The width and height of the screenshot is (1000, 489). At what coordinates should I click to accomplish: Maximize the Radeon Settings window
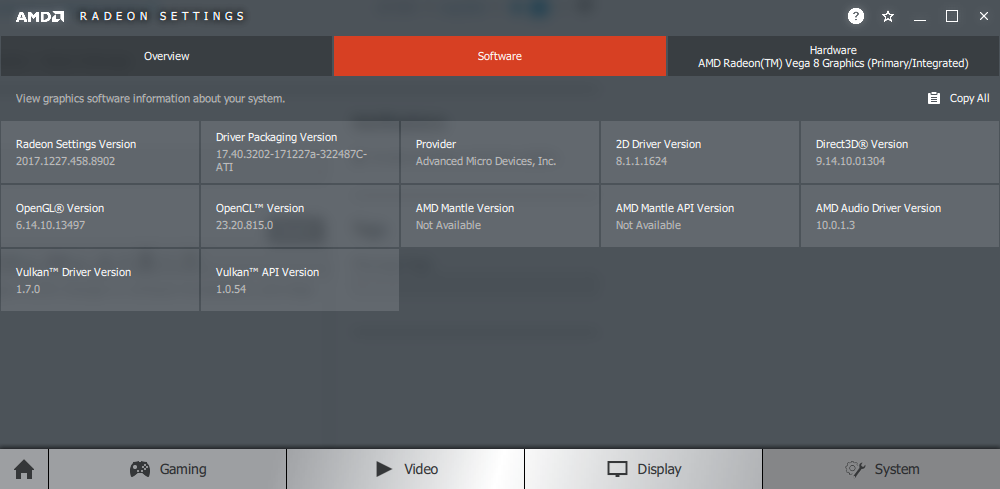point(952,17)
